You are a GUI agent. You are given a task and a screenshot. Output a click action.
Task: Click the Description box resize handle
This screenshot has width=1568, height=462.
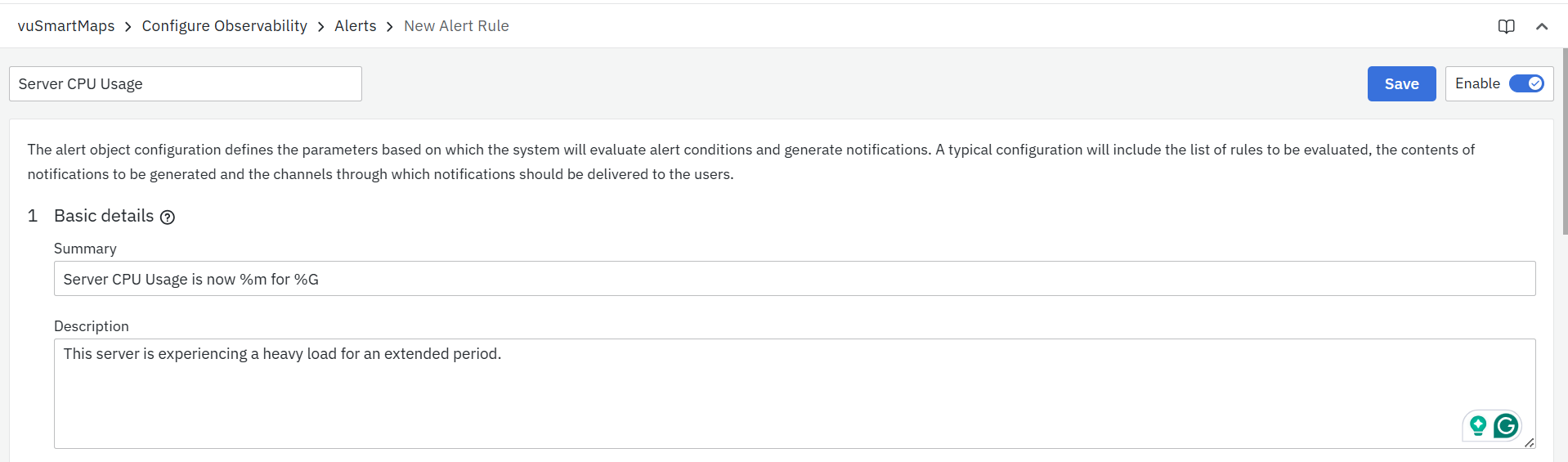coord(1529,442)
